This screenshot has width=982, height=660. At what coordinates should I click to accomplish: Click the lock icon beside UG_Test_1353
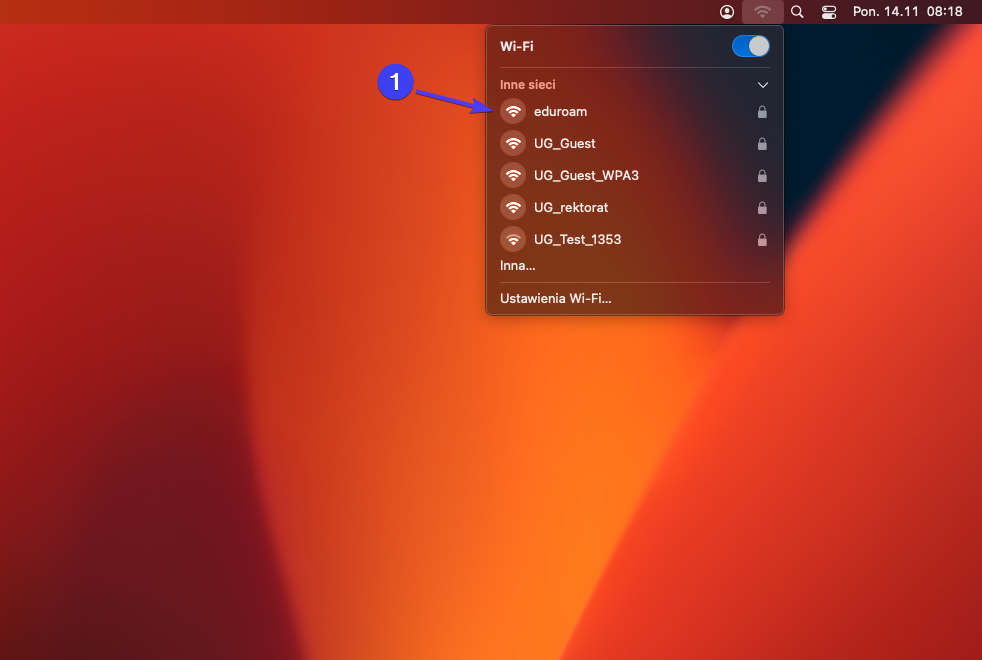tap(762, 240)
